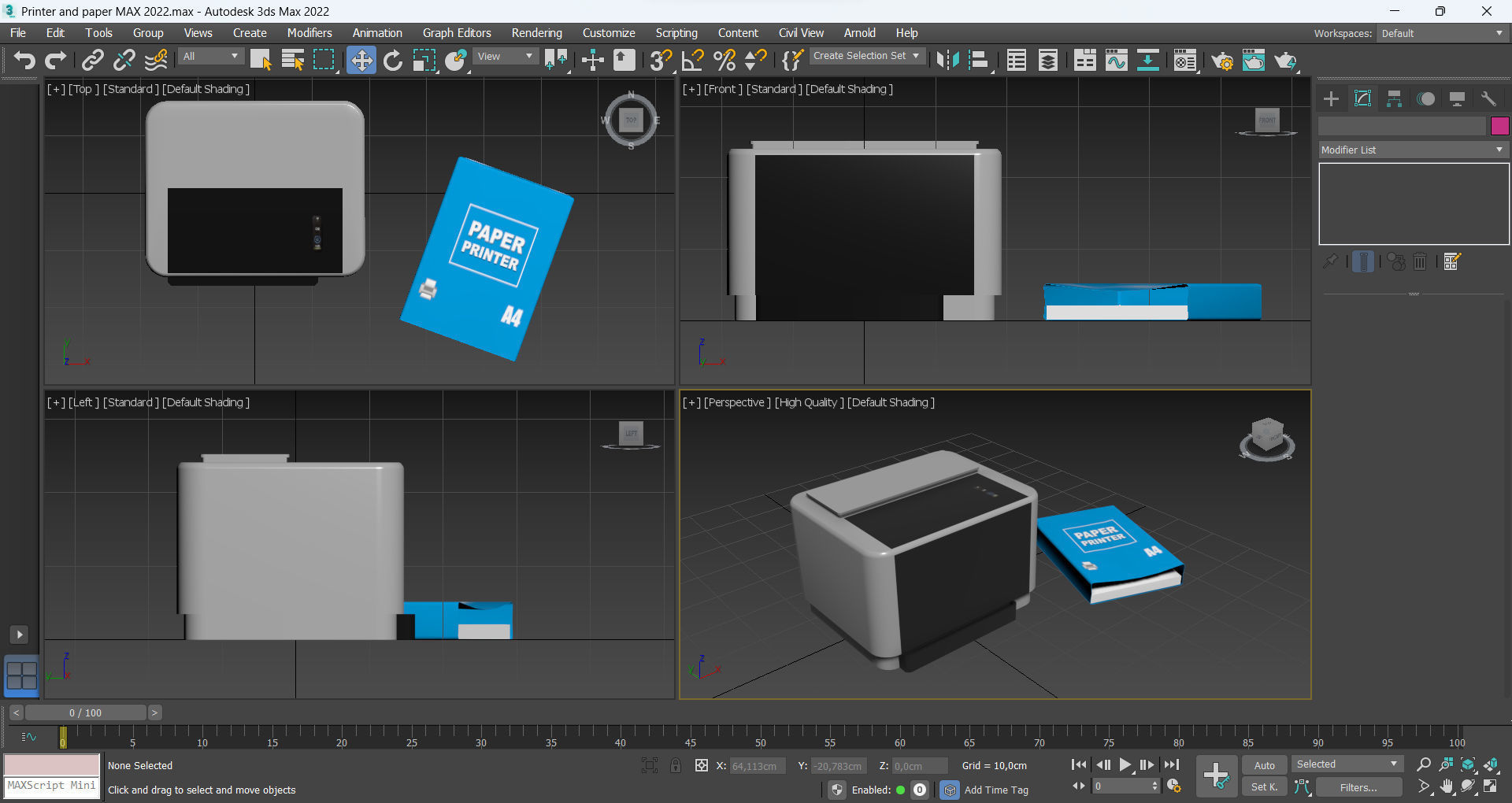The width and height of the screenshot is (1512, 803).
Task: Click the Render Production teapot icon
Action: point(1285,60)
